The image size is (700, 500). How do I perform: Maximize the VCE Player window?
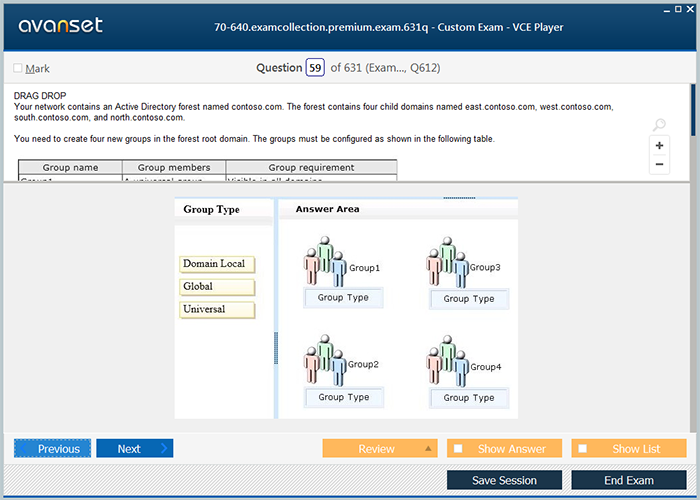[x=678, y=9]
